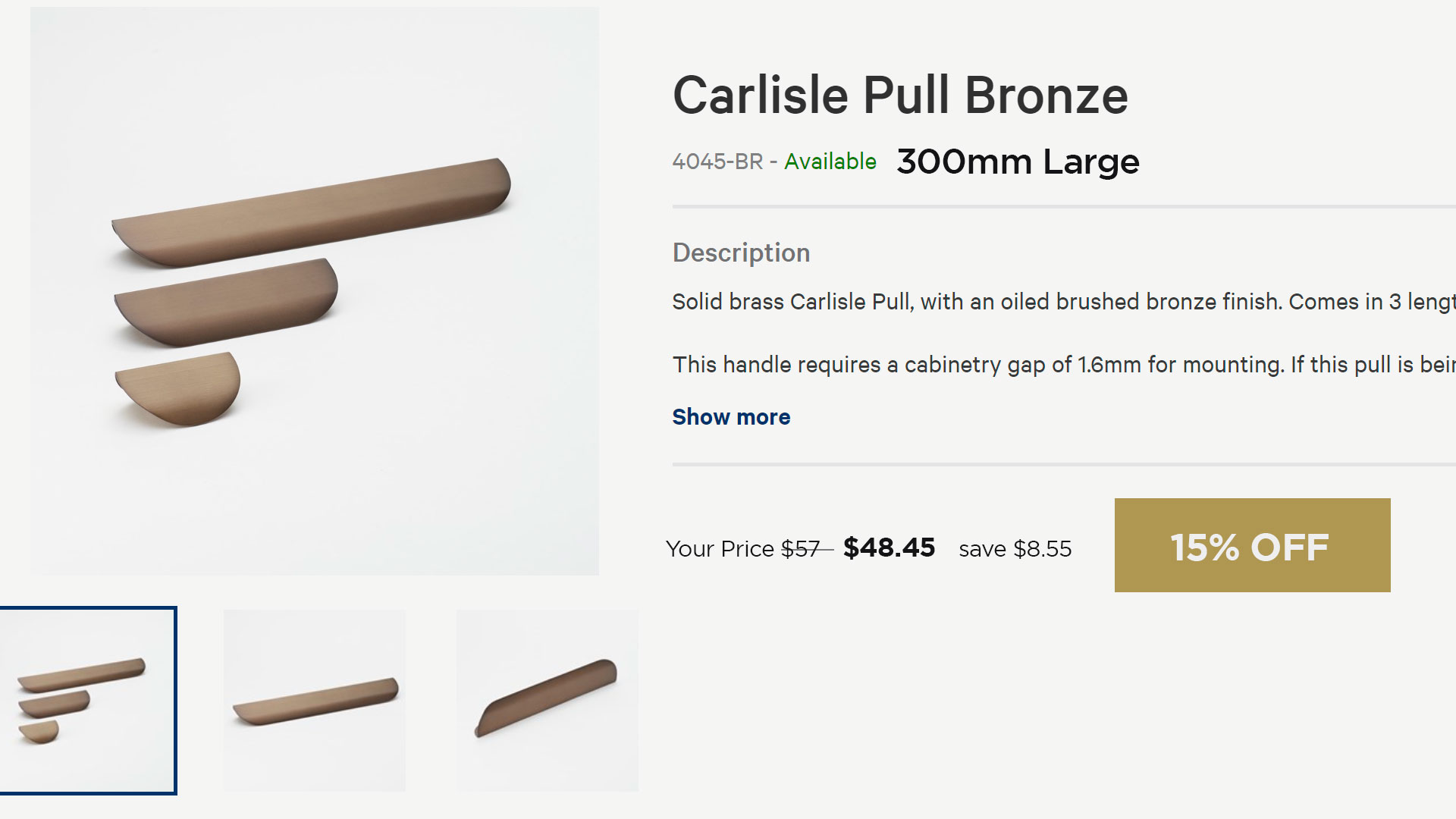Click the Your Price label
This screenshot has height=819, width=1456.
click(720, 548)
